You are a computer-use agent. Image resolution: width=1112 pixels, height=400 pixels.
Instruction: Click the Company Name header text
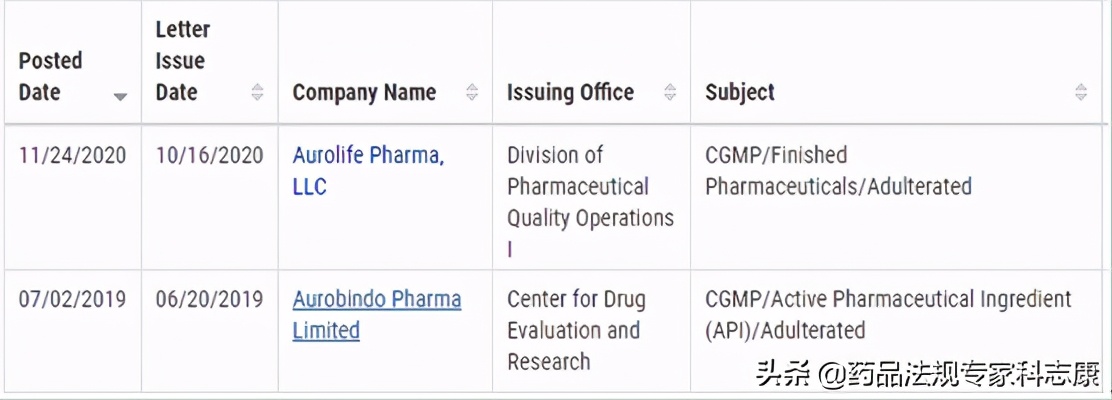(x=364, y=93)
